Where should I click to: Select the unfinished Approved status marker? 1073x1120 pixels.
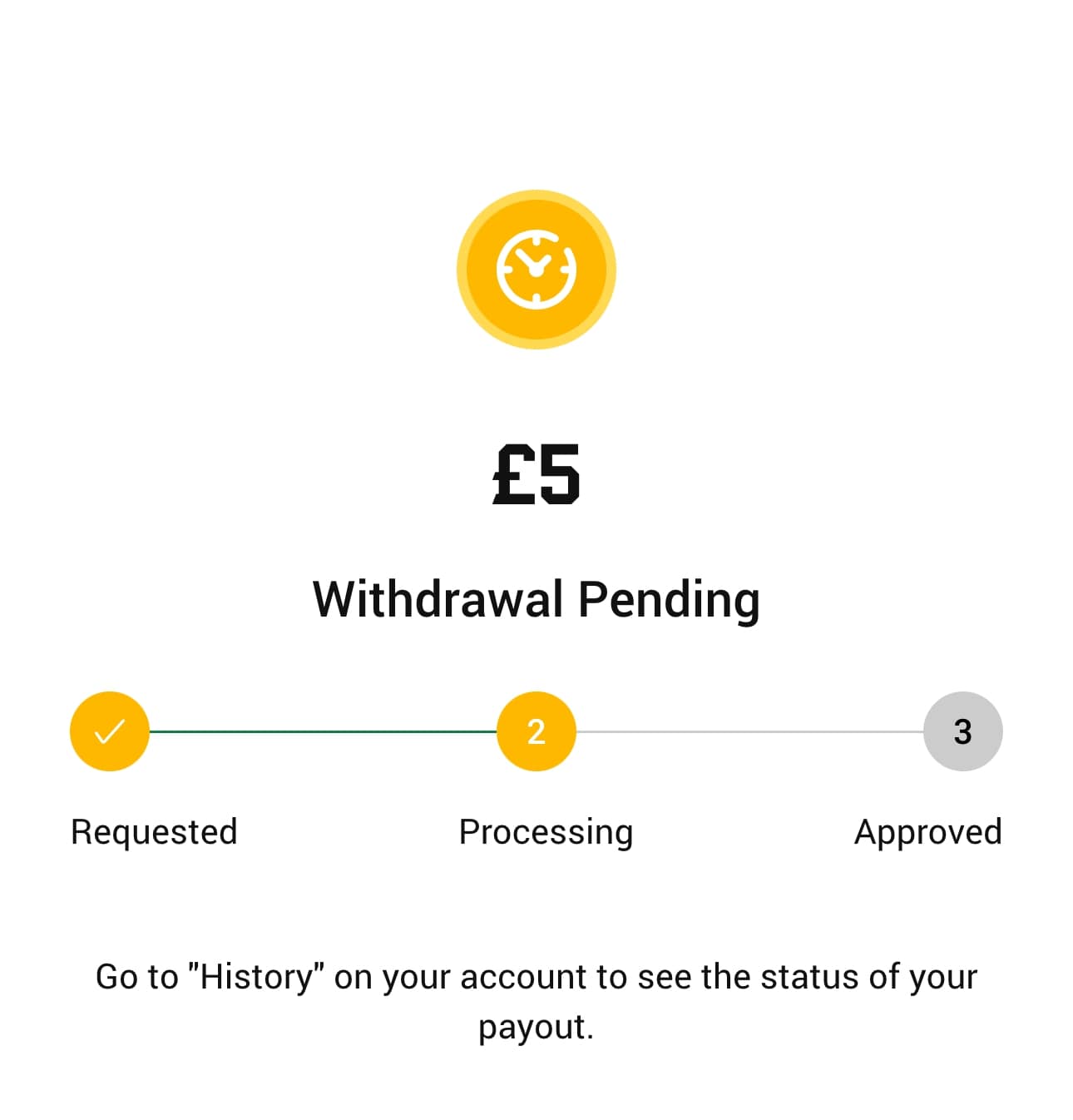(x=962, y=731)
